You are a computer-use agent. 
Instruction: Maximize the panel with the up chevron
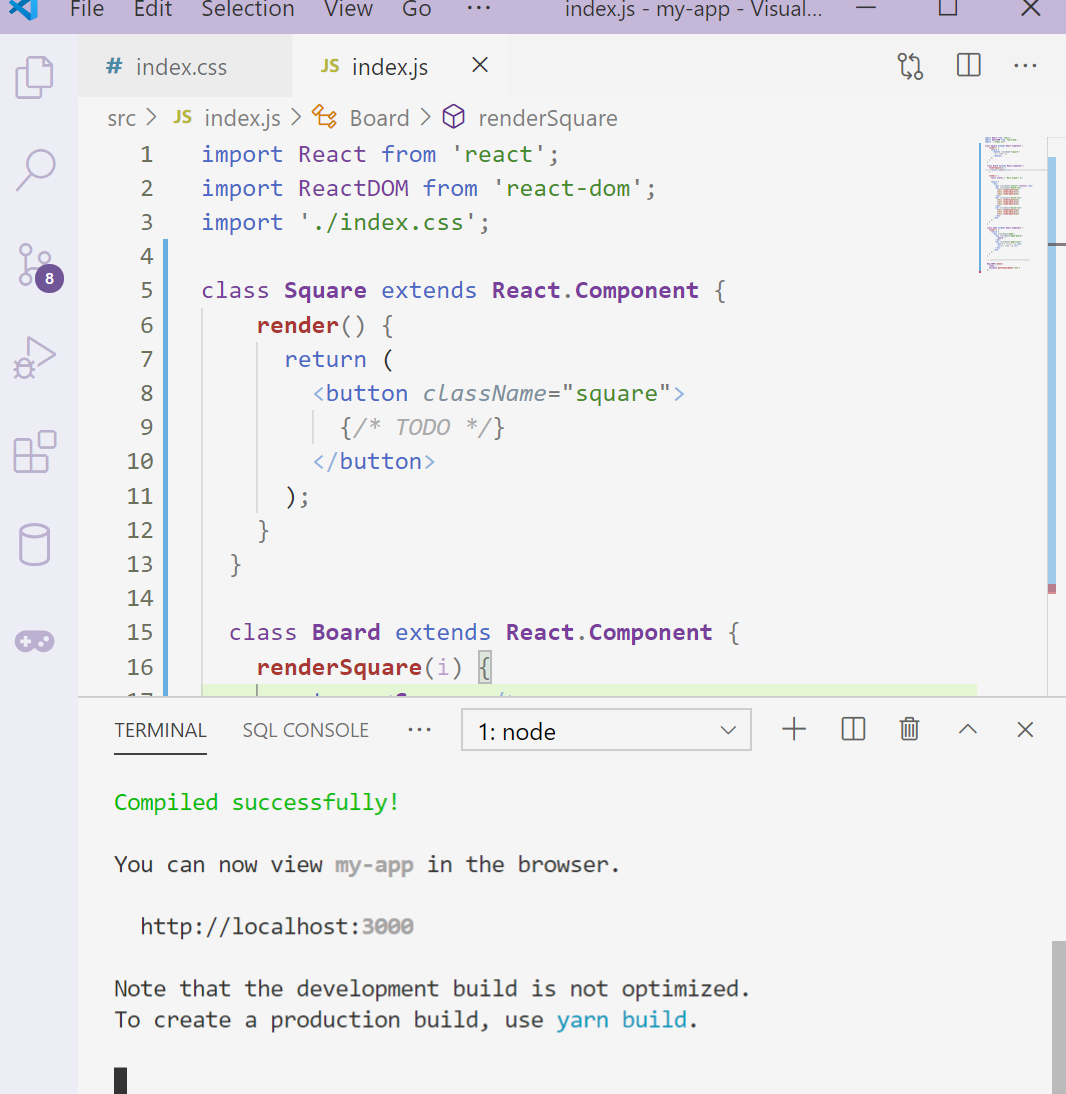[968, 730]
